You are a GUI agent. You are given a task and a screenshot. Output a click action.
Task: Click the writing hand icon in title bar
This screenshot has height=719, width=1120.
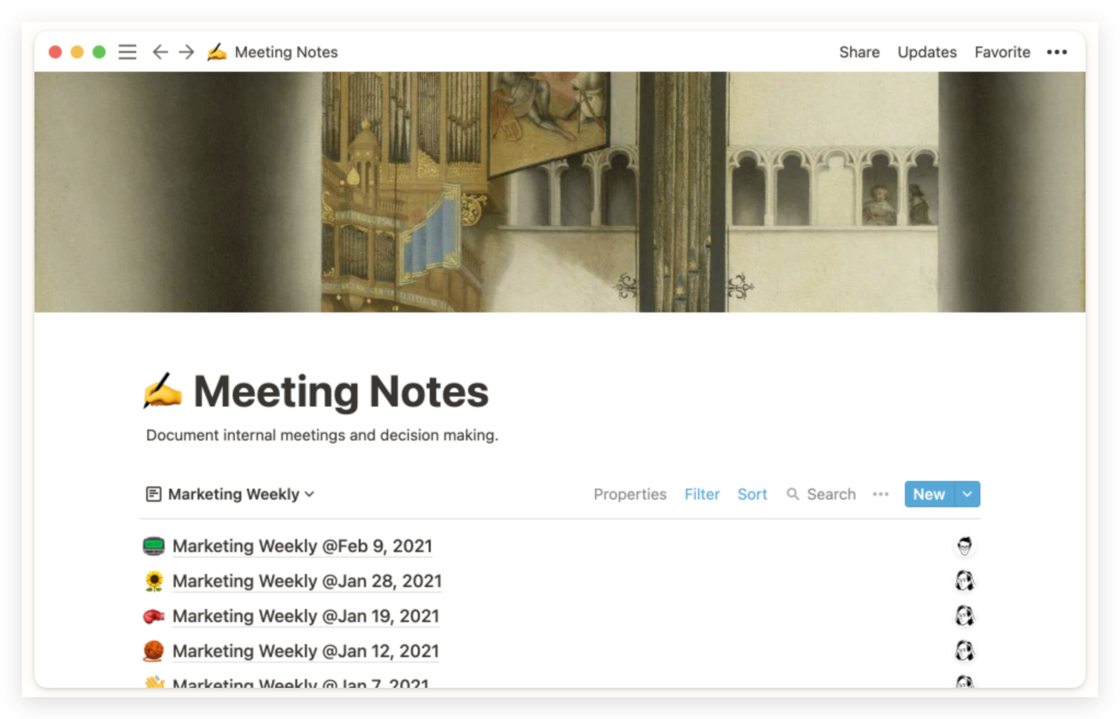tap(216, 51)
